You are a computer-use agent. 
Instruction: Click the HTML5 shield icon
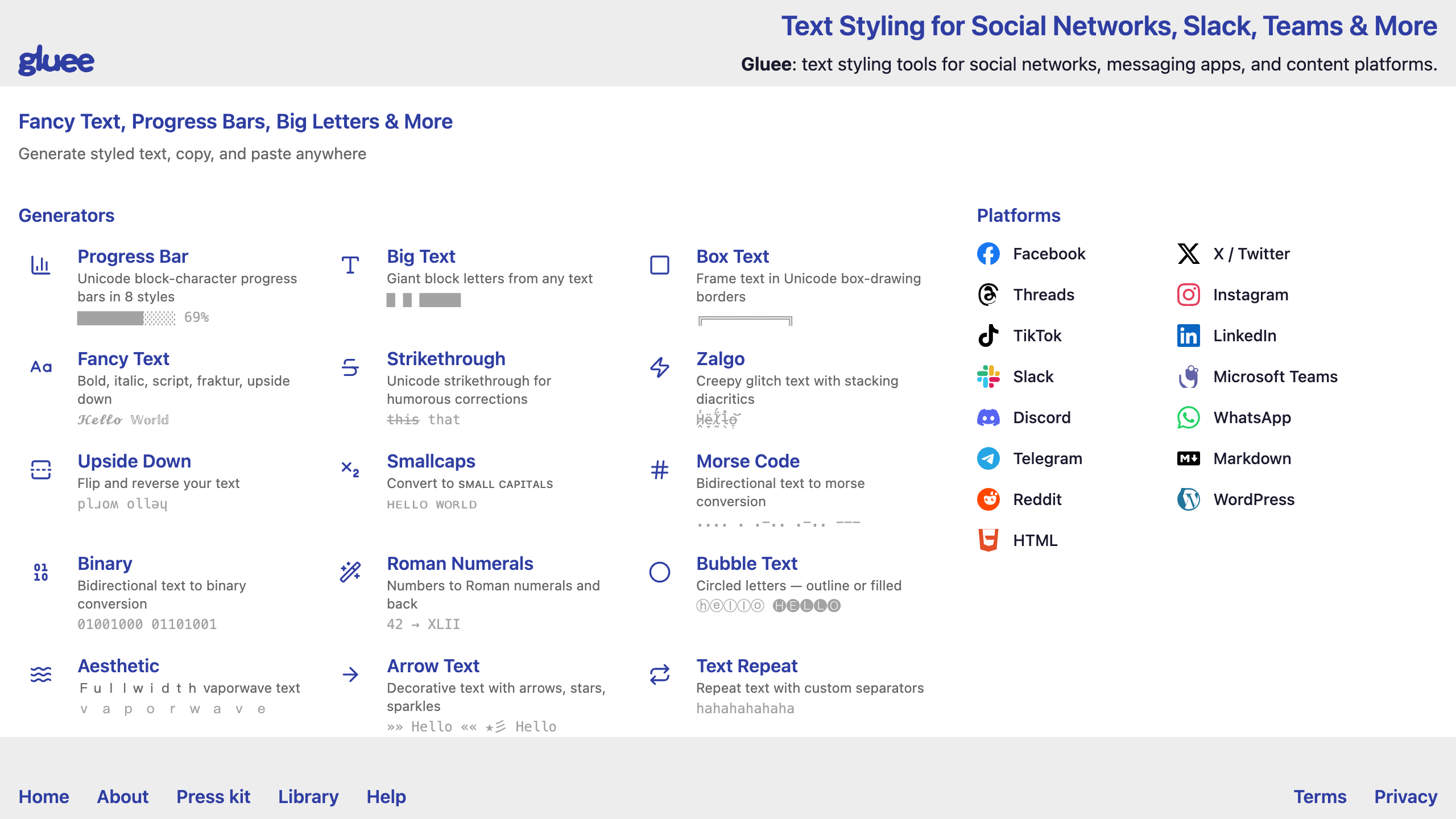tap(988, 540)
